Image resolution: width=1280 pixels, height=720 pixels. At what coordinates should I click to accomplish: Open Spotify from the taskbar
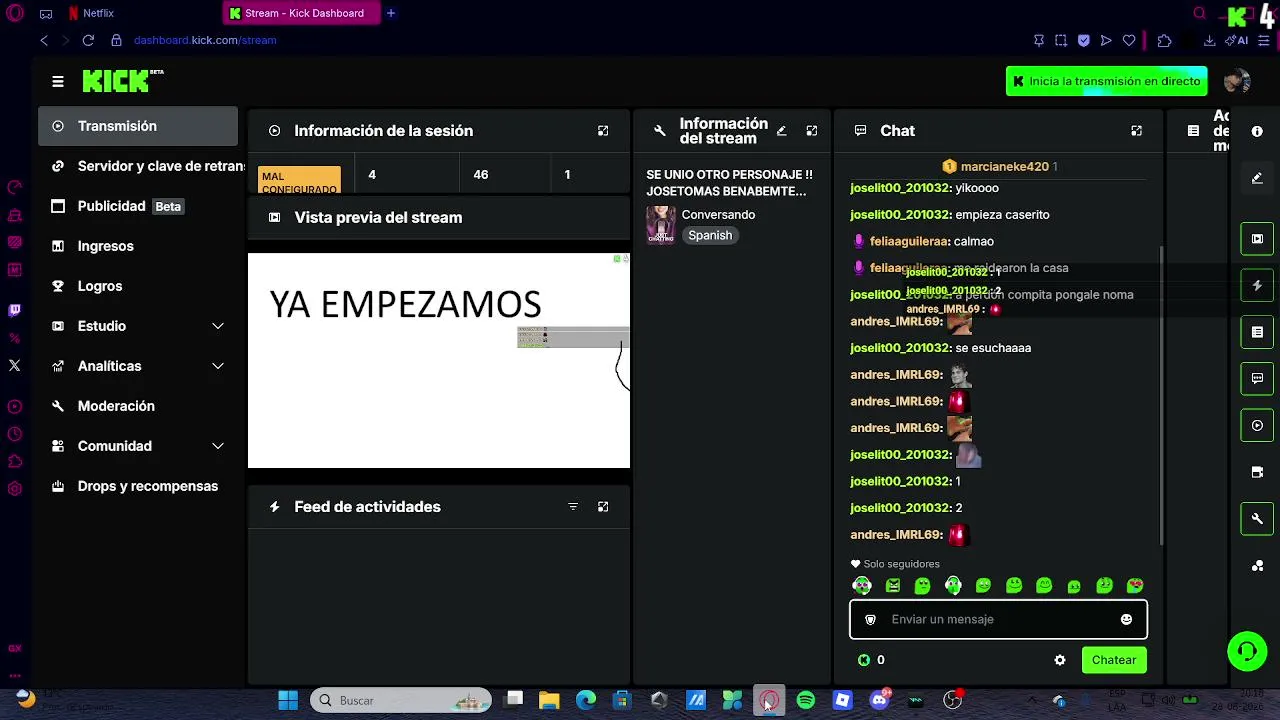tap(805, 700)
